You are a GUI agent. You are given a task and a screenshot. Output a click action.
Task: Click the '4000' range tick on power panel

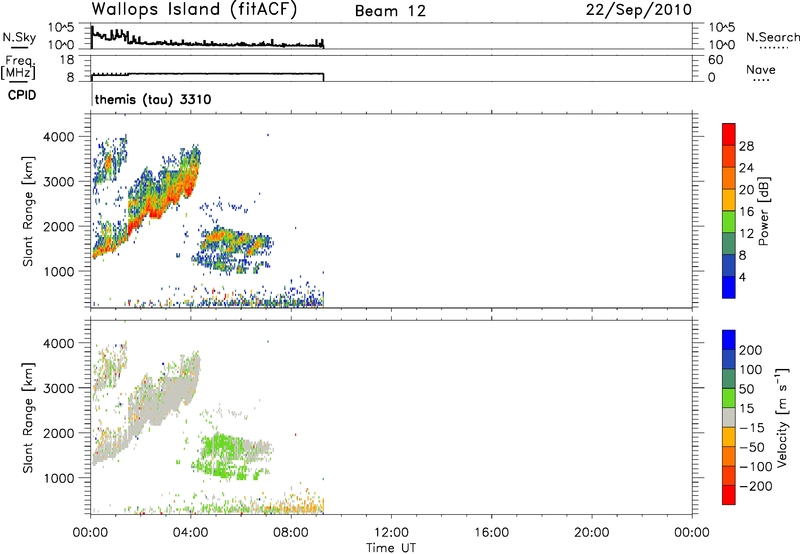[x=58, y=137]
